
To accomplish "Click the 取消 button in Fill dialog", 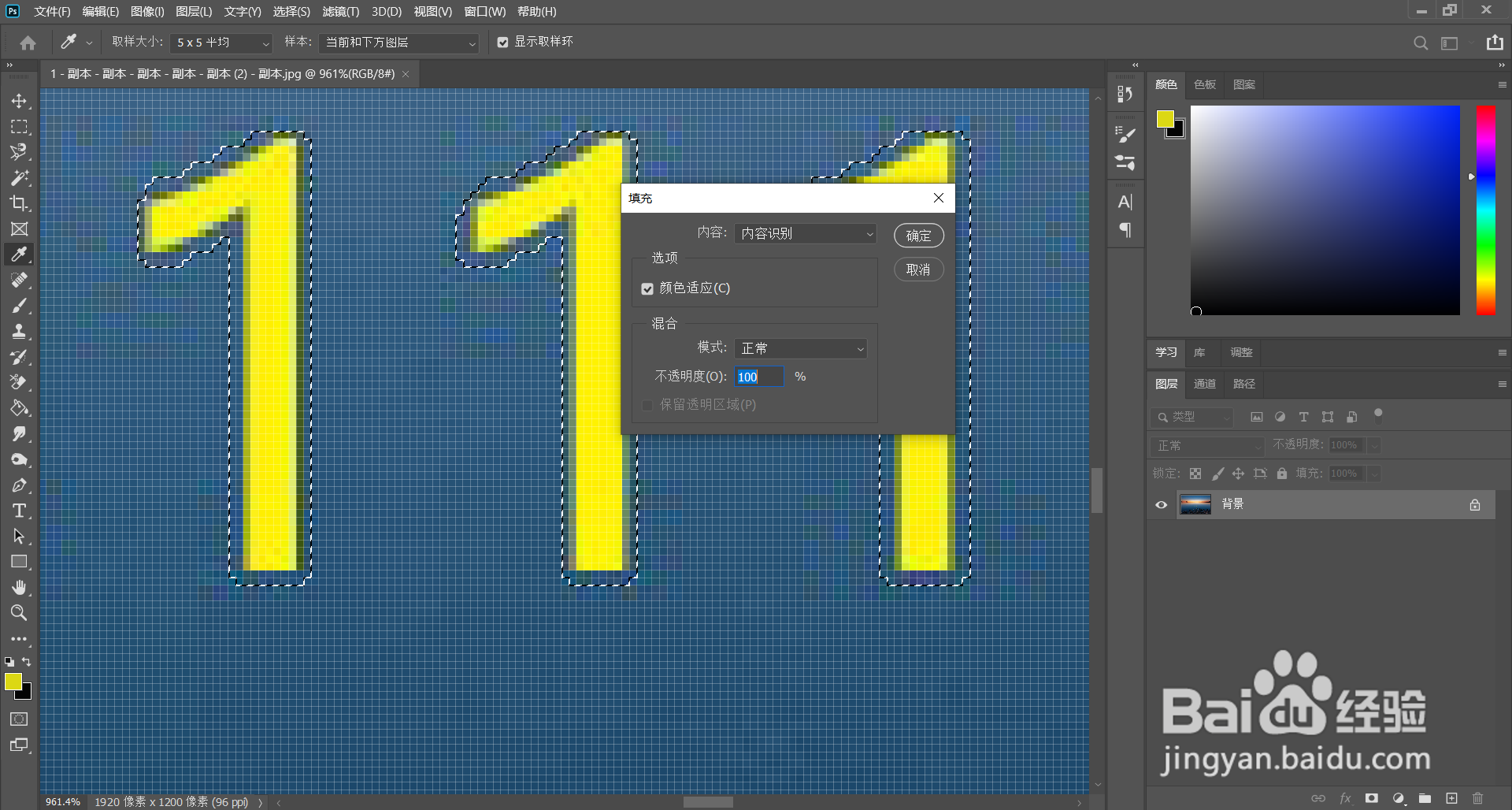I will click(x=918, y=269).
